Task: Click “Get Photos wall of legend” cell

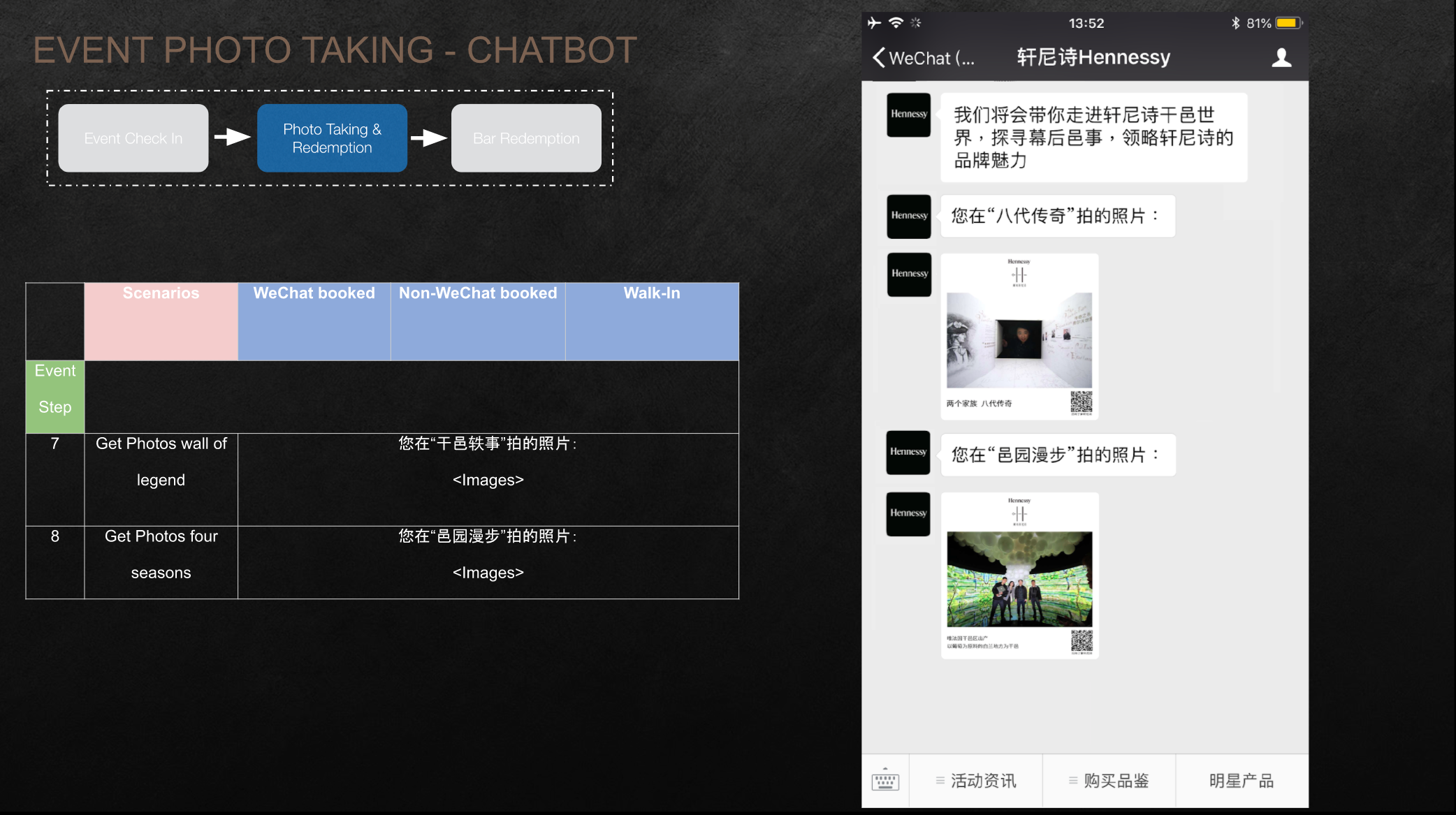Action: pos(161,479)
